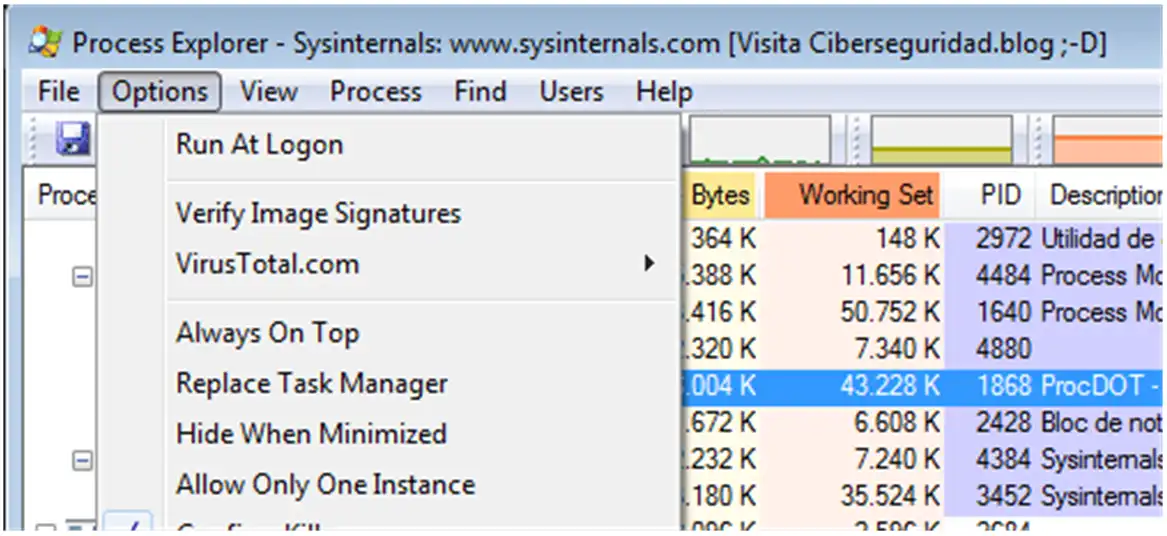Screen dimensions: 1167x536
Task: Sort by PID column header
Action: [x=989, y=195]
